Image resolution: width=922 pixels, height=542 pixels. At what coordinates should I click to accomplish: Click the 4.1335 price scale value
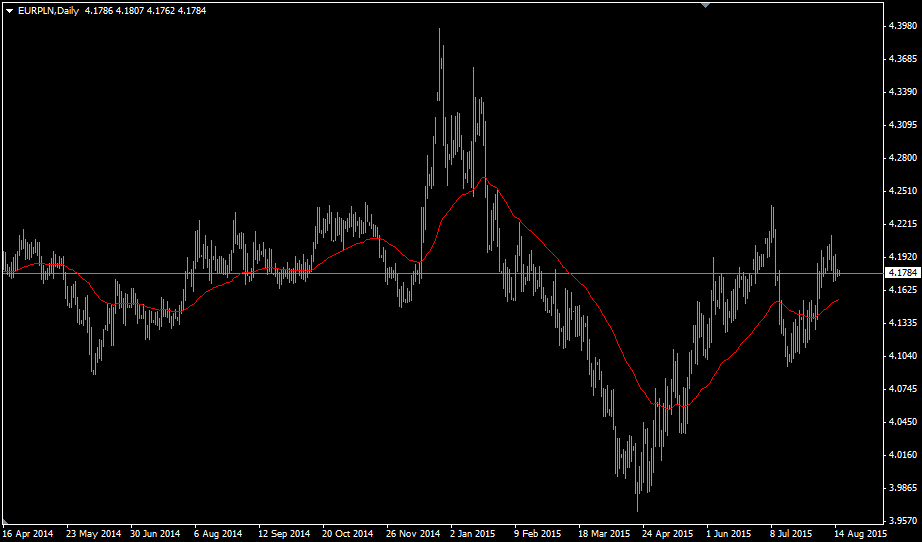[903, 322]
